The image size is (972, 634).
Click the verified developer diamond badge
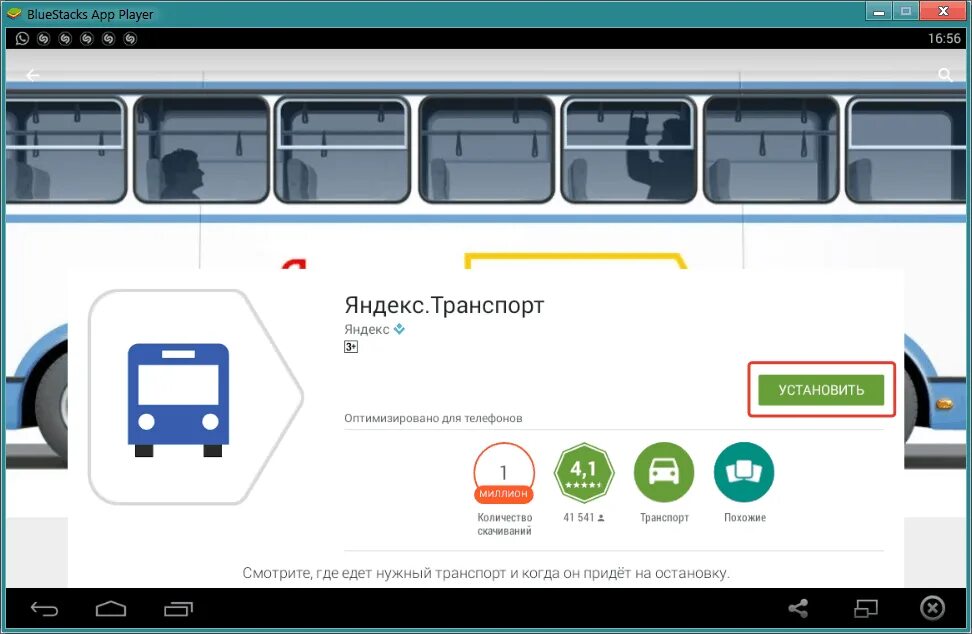click(x=399, y=329)
